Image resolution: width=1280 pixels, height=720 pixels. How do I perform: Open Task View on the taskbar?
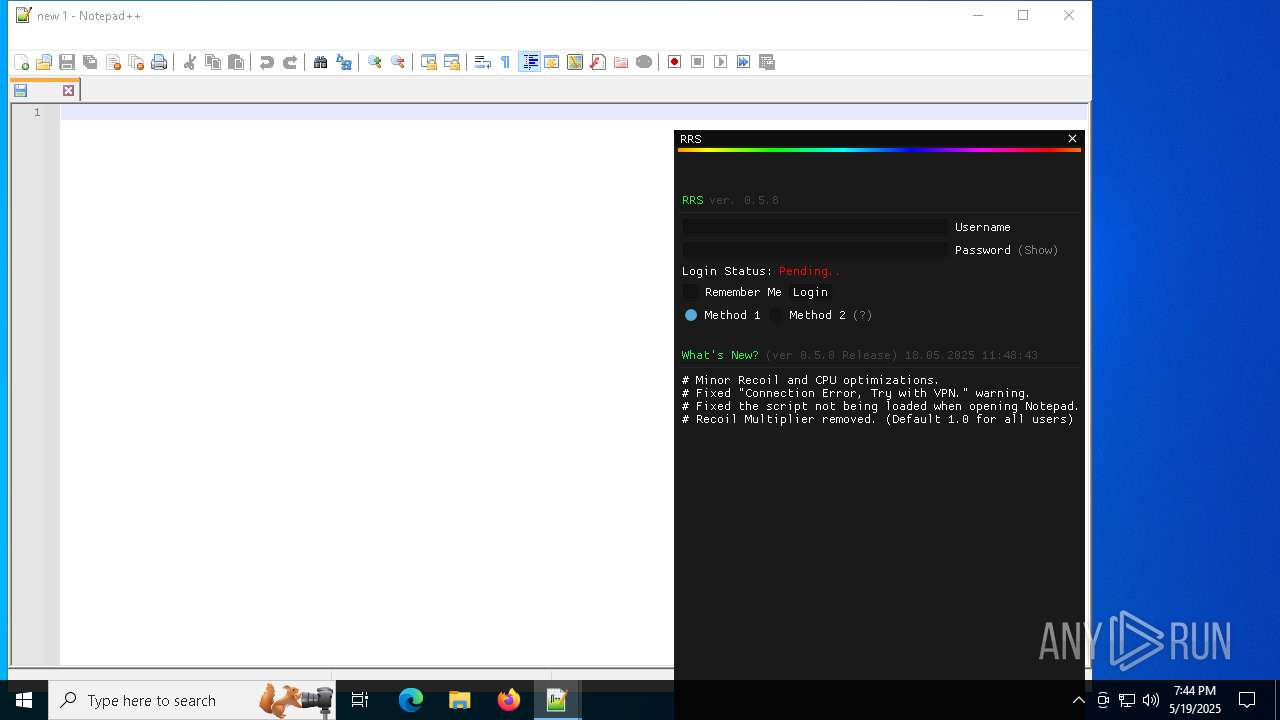(x=360, y=700)
